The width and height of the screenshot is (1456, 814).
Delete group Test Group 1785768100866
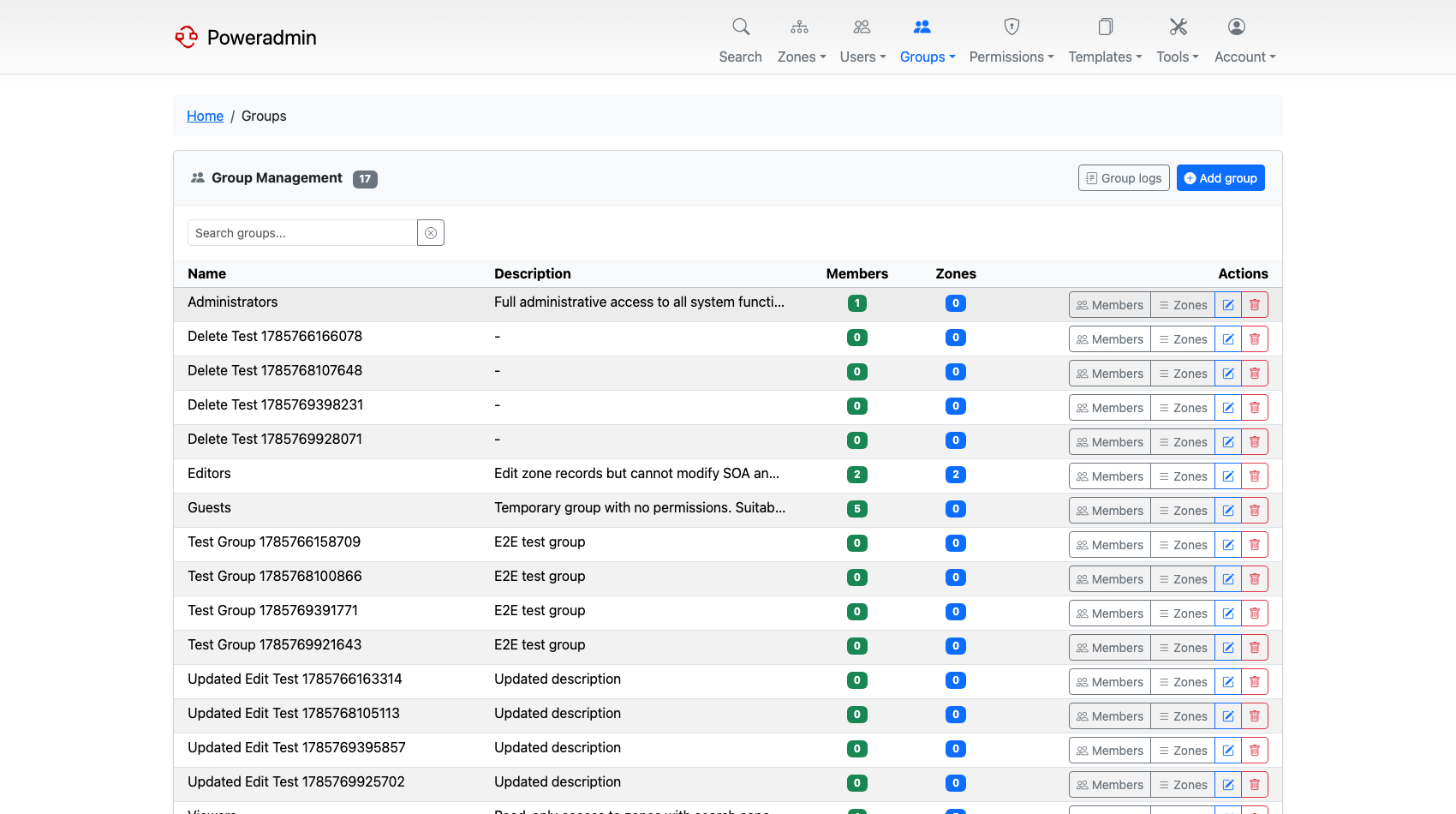click(1255, 579)
